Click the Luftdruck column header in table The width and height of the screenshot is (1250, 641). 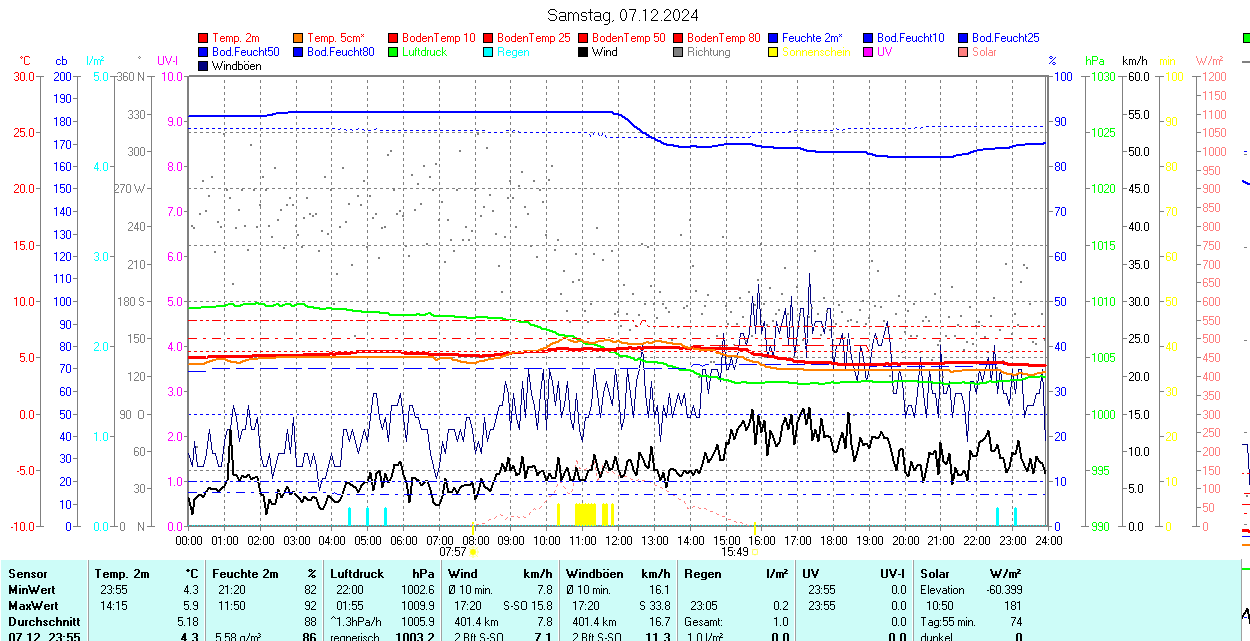coord(359,574)
